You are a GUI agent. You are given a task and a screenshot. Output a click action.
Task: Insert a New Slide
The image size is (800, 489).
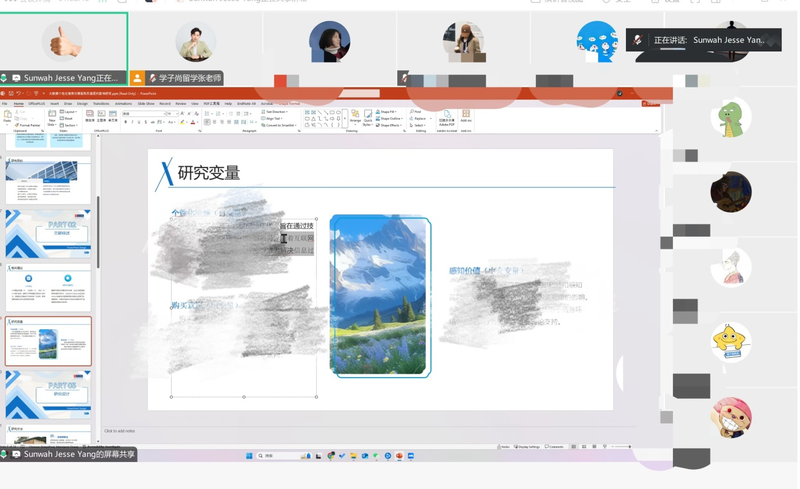pyautogui.click(x=52, y=117)
